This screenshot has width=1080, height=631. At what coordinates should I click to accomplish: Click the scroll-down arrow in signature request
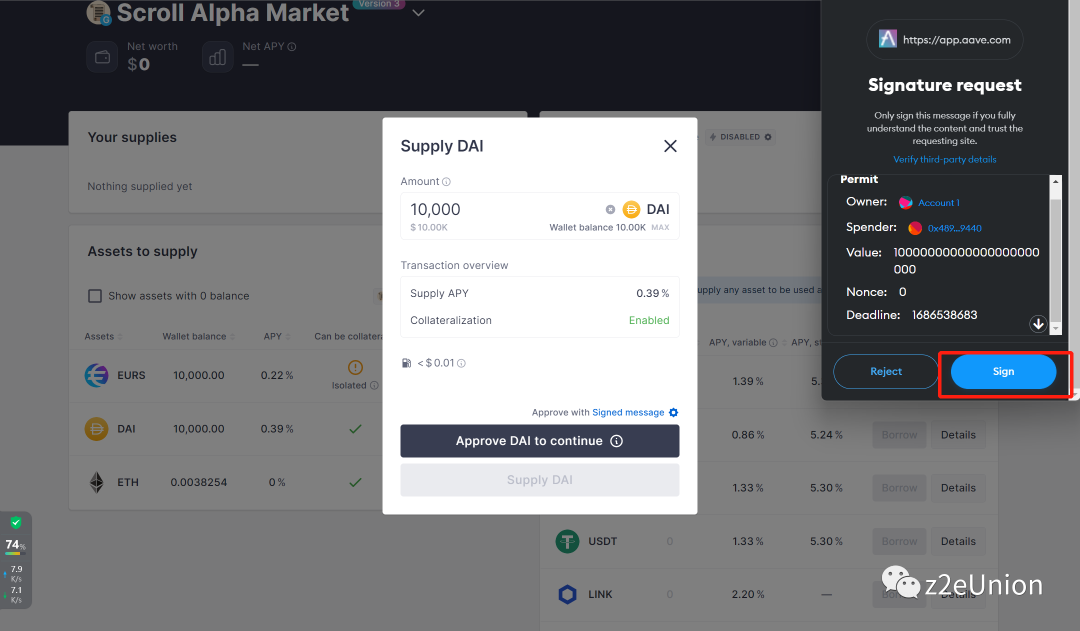pyautogui.click(x=1038, y=324)
